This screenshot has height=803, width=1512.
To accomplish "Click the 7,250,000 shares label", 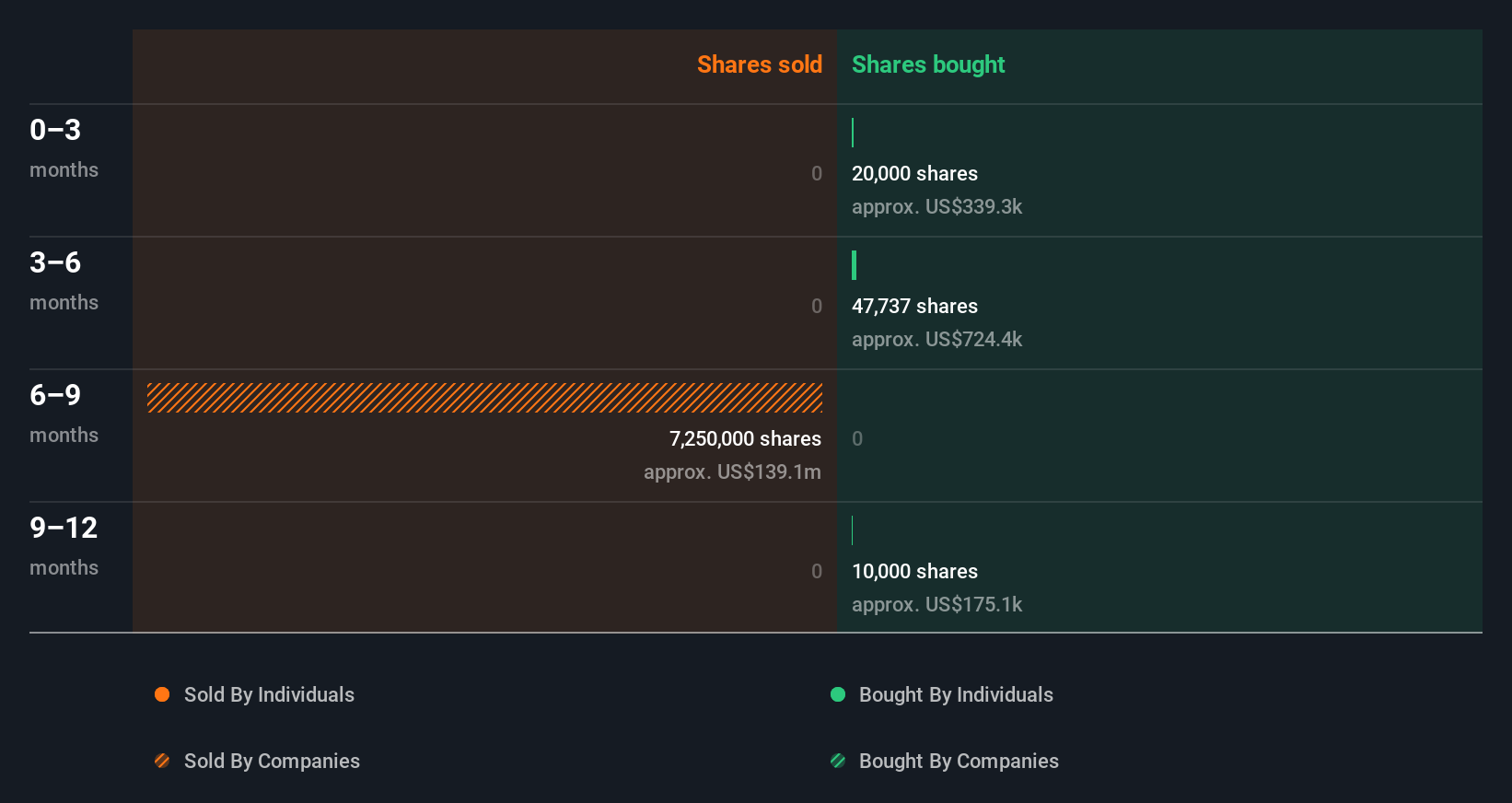I will coord(745,438).
